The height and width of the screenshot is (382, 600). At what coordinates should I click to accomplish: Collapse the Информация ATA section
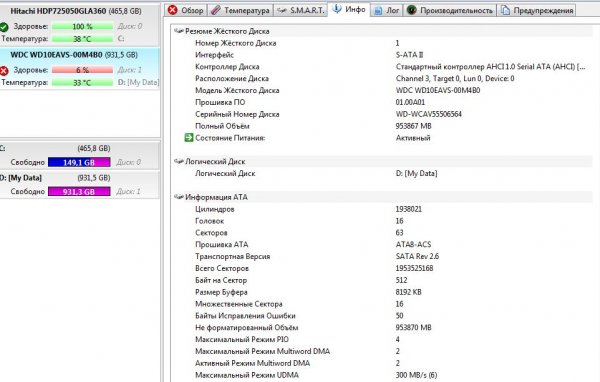179,197
